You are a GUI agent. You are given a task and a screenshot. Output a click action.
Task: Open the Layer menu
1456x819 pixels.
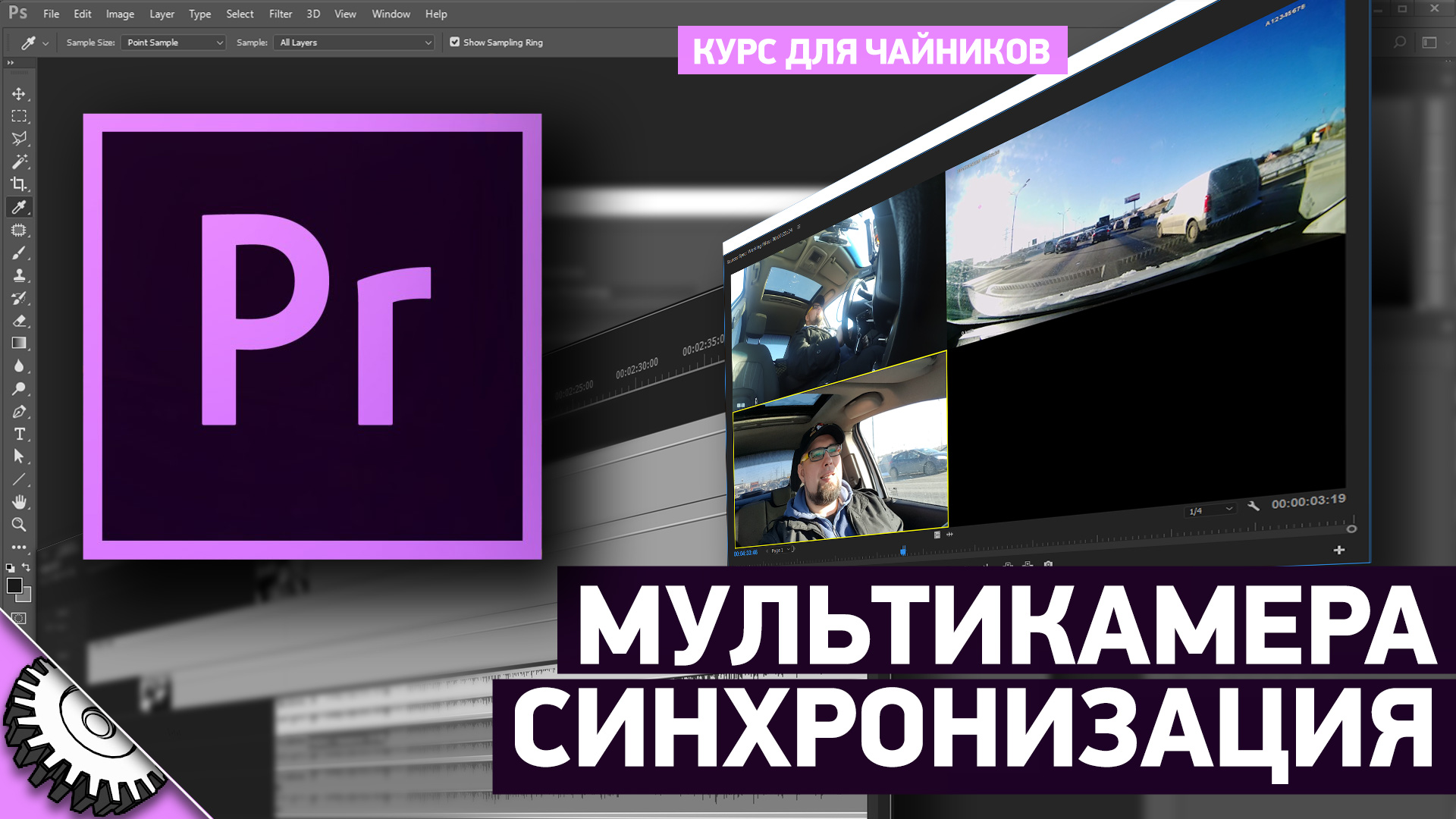pyautogui.click(x=162, y=14)
